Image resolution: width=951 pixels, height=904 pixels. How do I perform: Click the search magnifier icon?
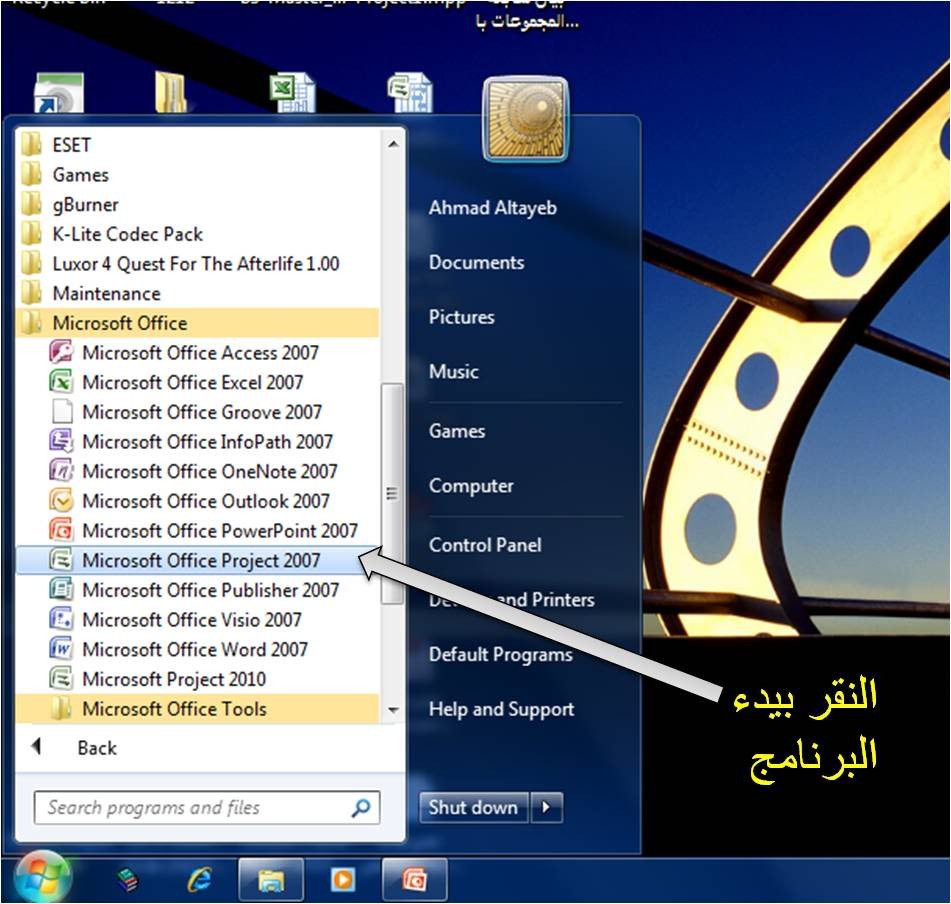[x=361, y=808]
